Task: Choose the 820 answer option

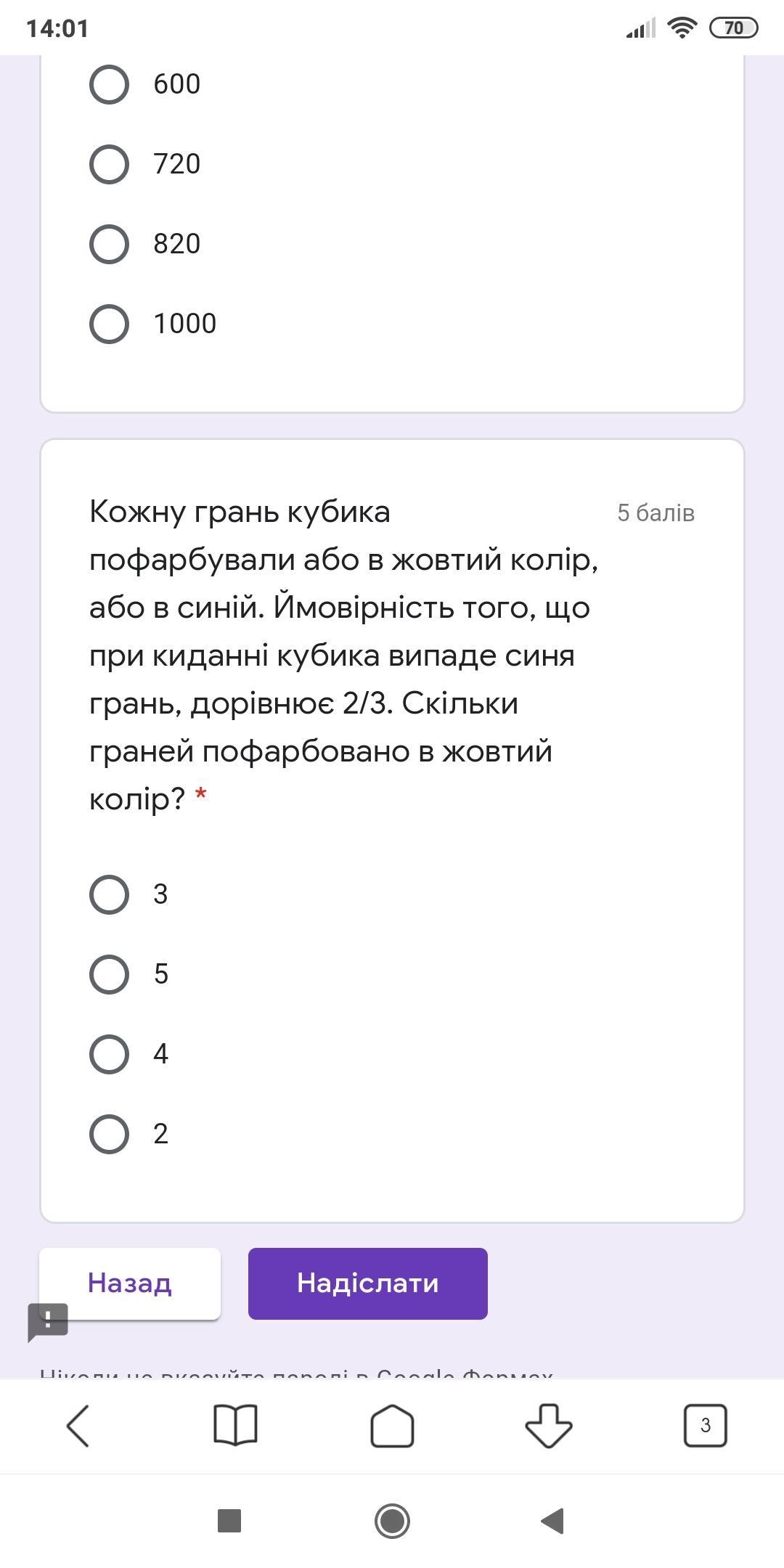Action: [110, 244]
